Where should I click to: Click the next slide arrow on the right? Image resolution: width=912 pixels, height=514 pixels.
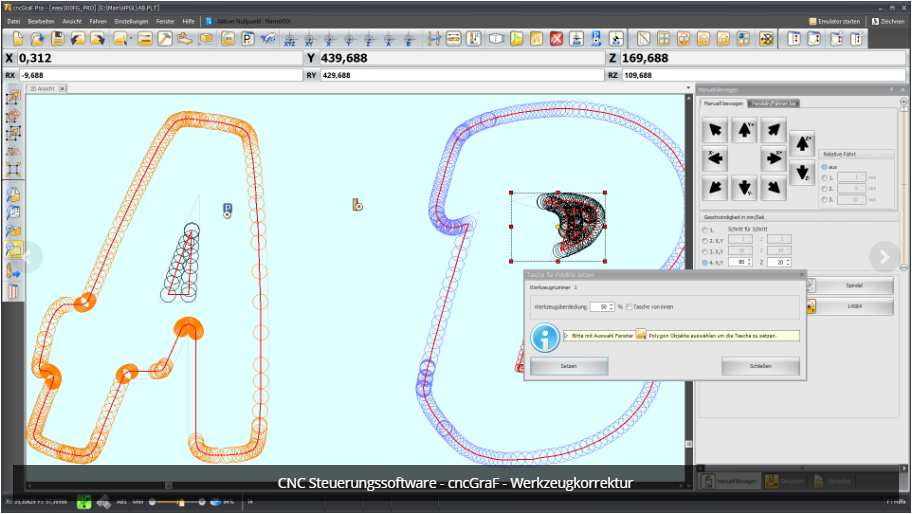point(884,256)
